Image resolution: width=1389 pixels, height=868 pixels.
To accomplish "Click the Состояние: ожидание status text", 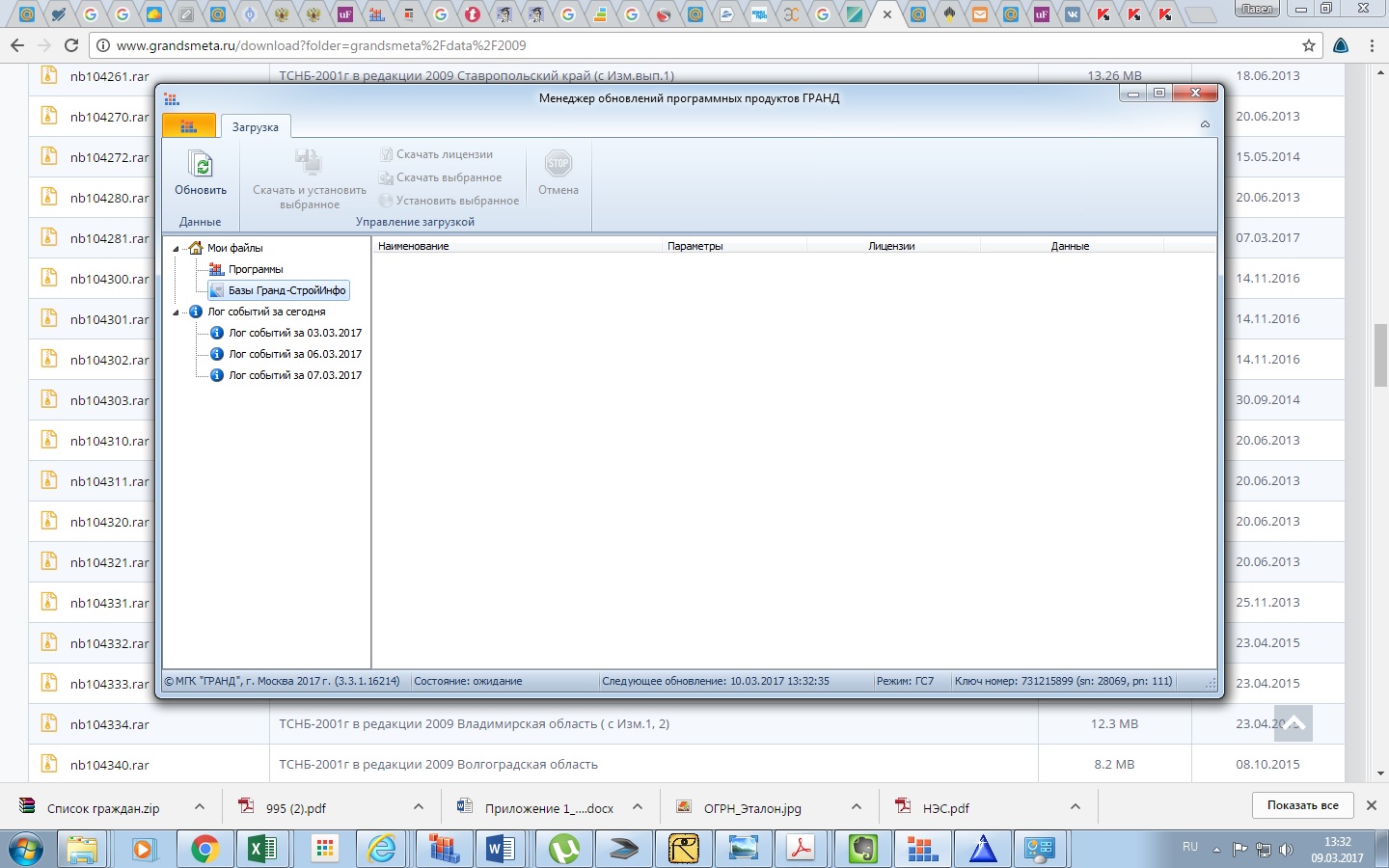I will (468, 681).
